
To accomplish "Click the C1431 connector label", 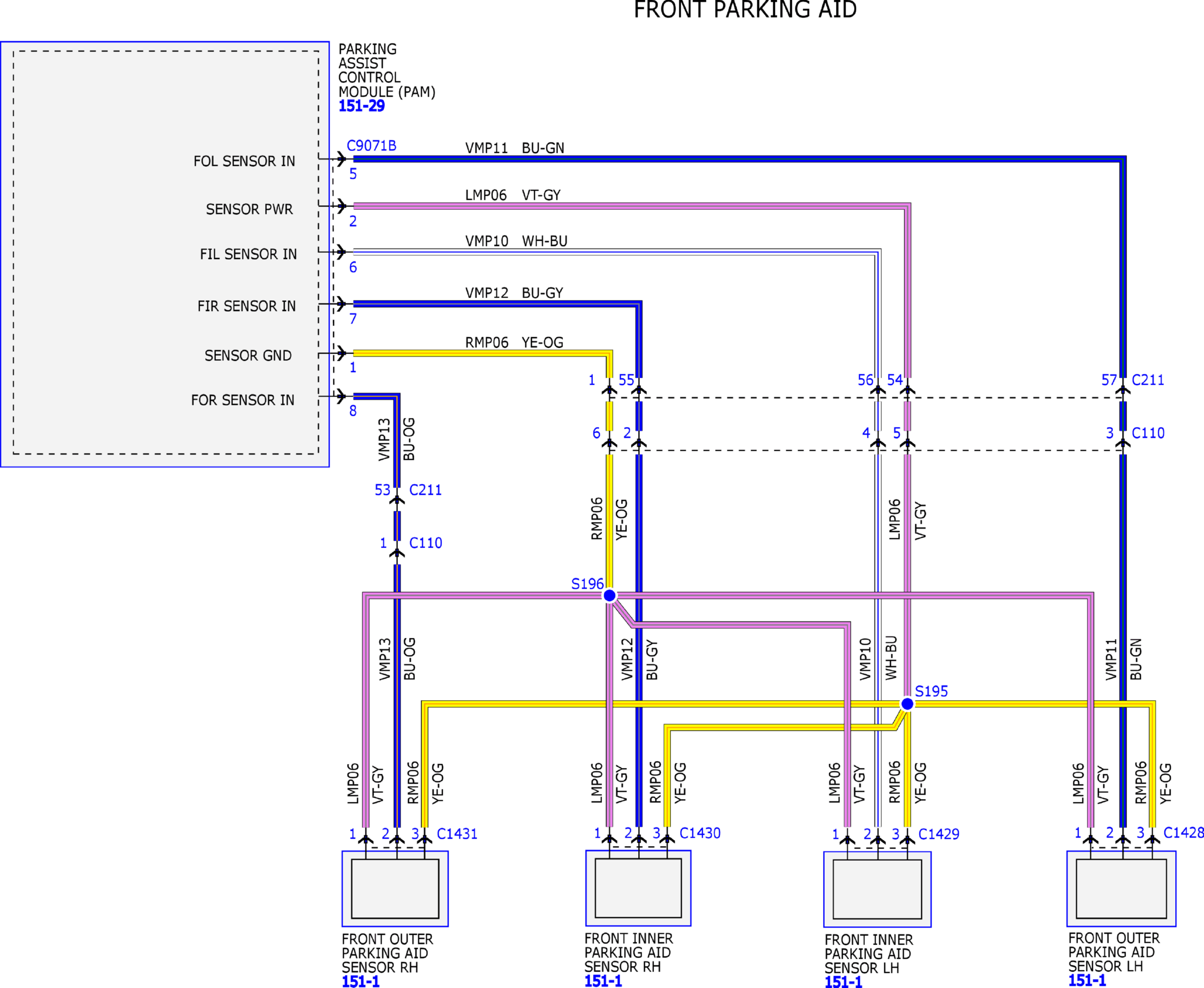I will [457, 834].
